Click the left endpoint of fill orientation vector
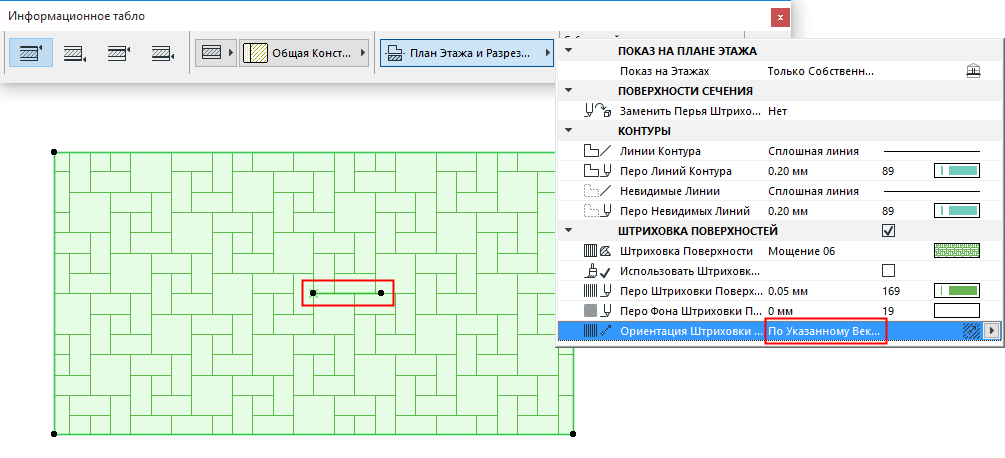The height and width of the screenshot is (458, 1005). 313,293
